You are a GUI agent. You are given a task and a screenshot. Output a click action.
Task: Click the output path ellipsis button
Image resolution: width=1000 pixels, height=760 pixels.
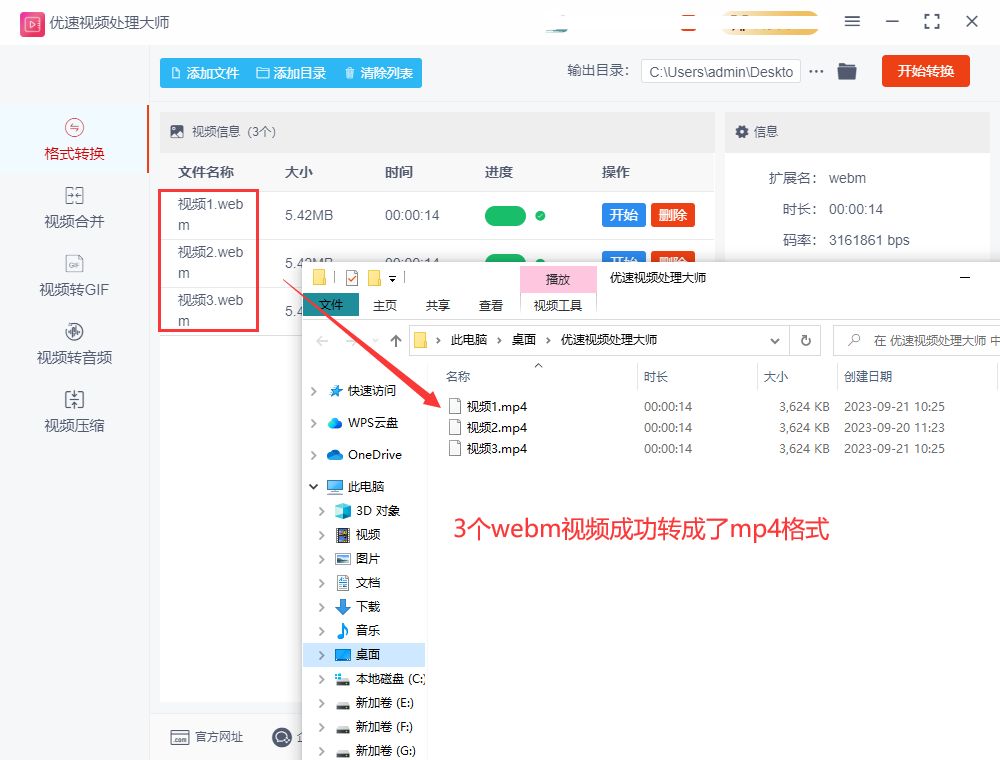[816, 71]
